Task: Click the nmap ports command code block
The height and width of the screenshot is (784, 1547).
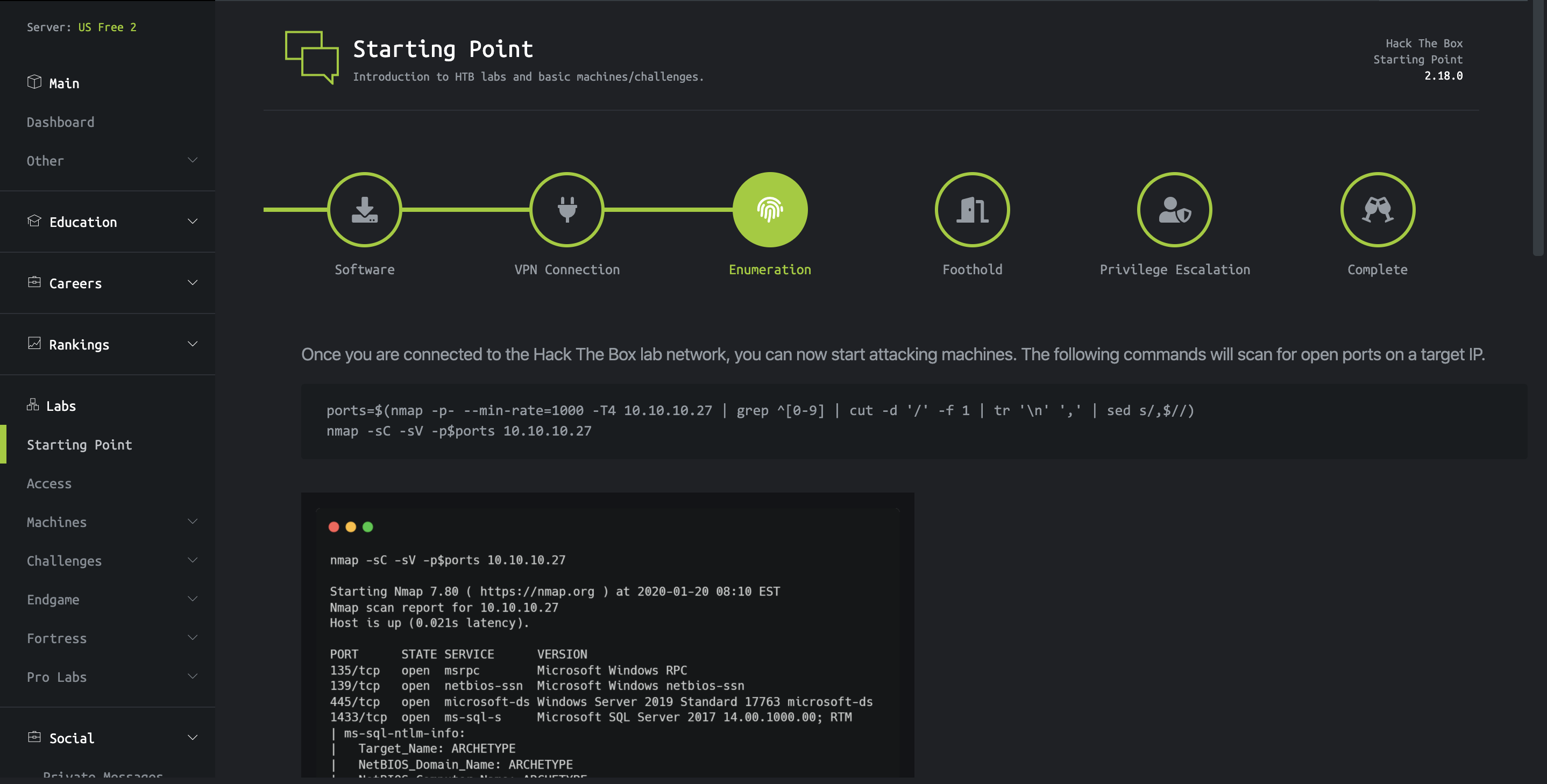Action: click(760, 421)
